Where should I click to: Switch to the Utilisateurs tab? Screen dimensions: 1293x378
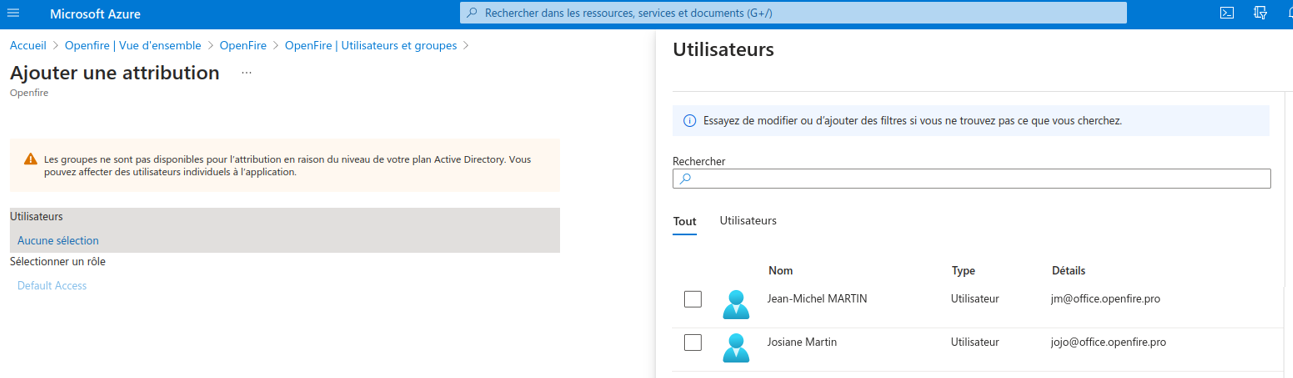click(x=748, y=220)
